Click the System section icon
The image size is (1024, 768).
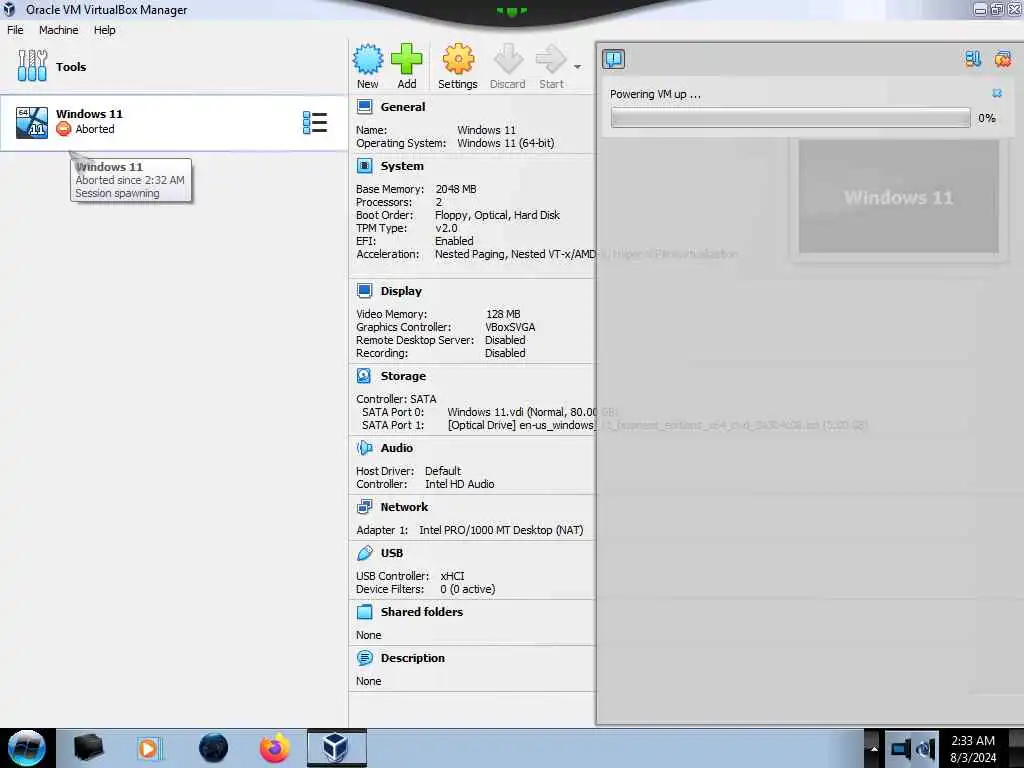click(x=364, y=166)
